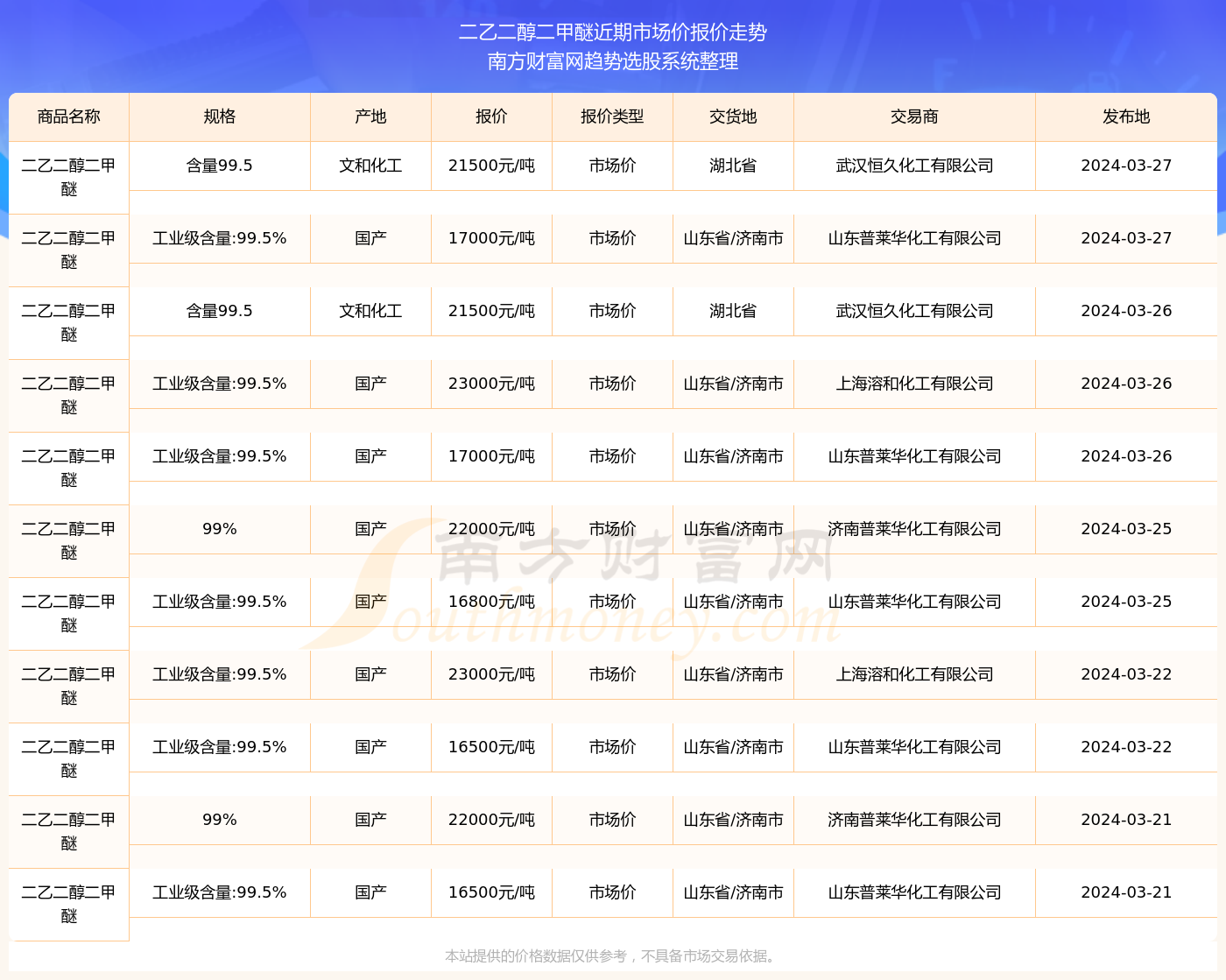Viewport: 1226px width, 980px height.
Task: Click the 16500元/吨 price in the 2024-03-22 row
Action: (x=491, y=747)
